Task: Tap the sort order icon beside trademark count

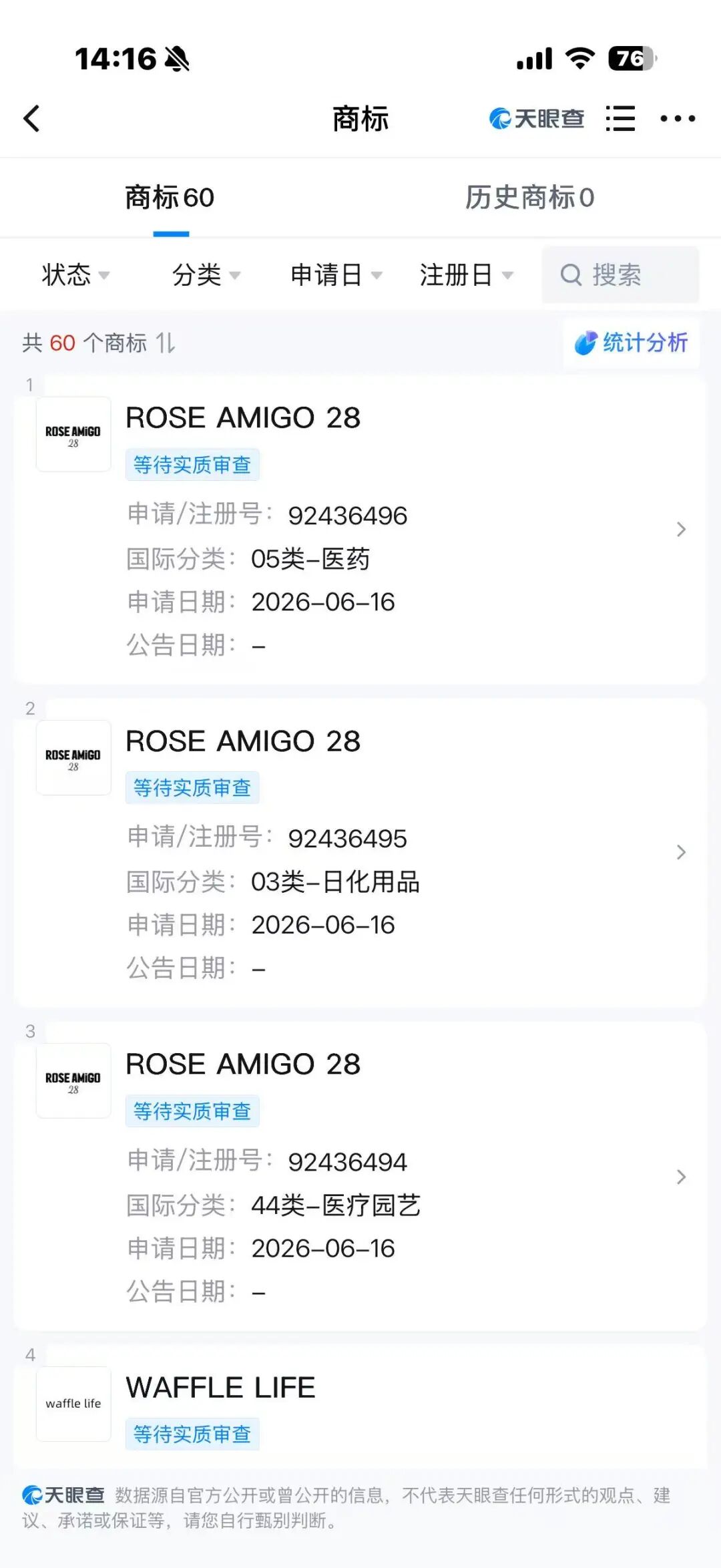Action: (x=166, y=343)
